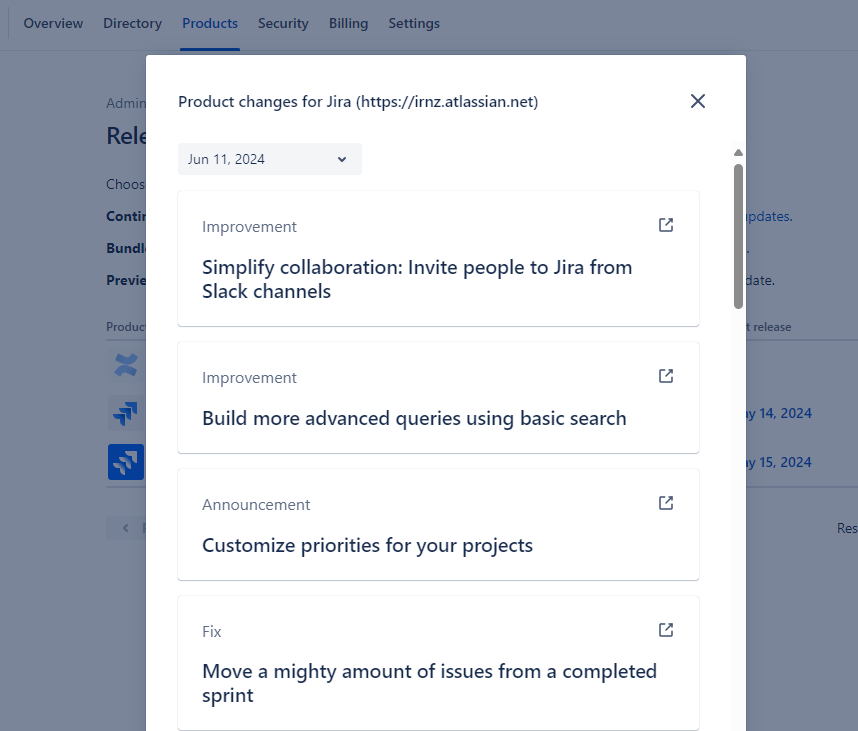Click the dialog title 'Product changes for Jira'
Screen dimensions: 858x731
coord(358,102)
